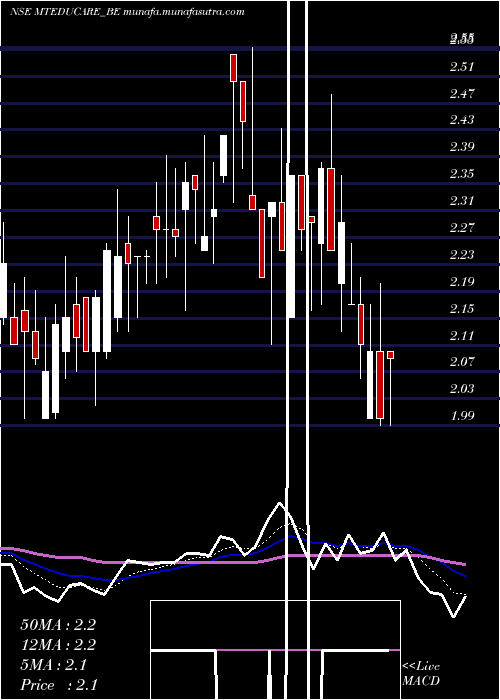Image resolution: width=500 pixels, height=700 pixels.
Task: Click the <<Live MACD label
Action: [x=421, y=674]
